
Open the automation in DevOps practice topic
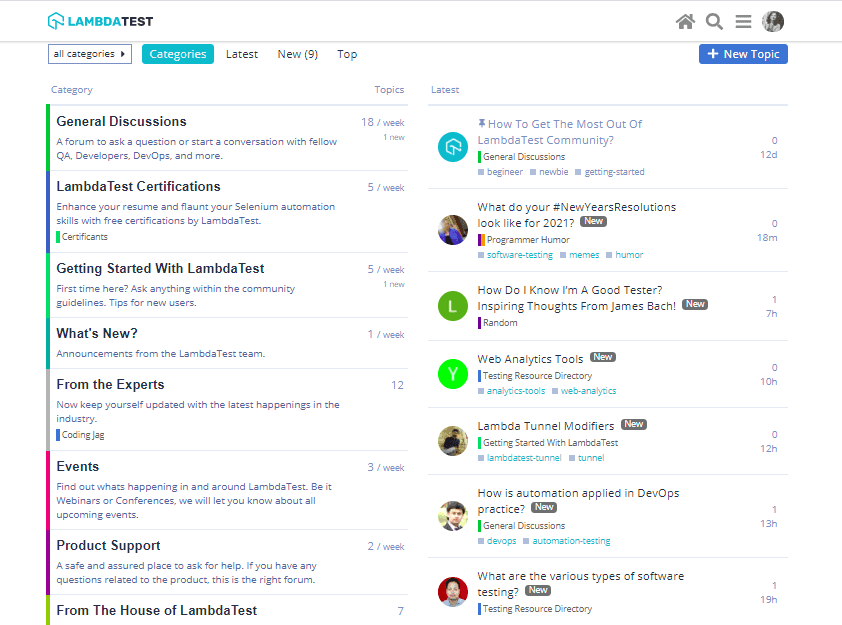[x=578, y=501]
